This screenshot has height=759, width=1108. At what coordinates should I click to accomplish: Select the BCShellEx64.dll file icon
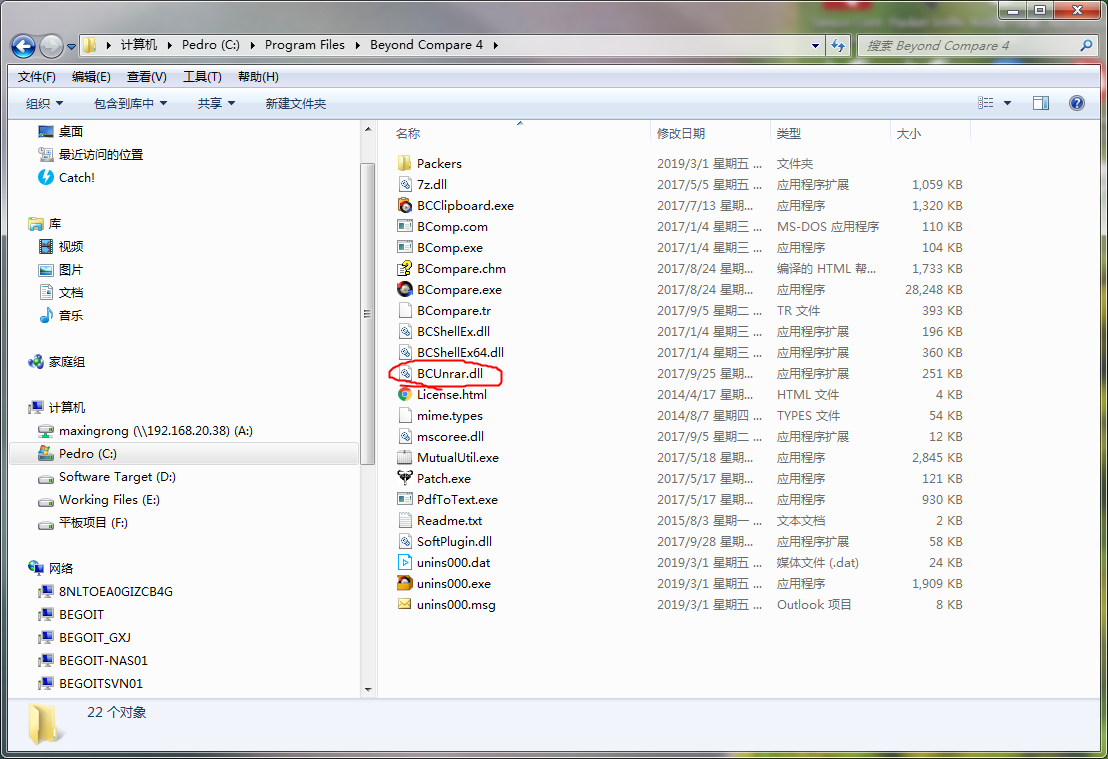point(405,352)
